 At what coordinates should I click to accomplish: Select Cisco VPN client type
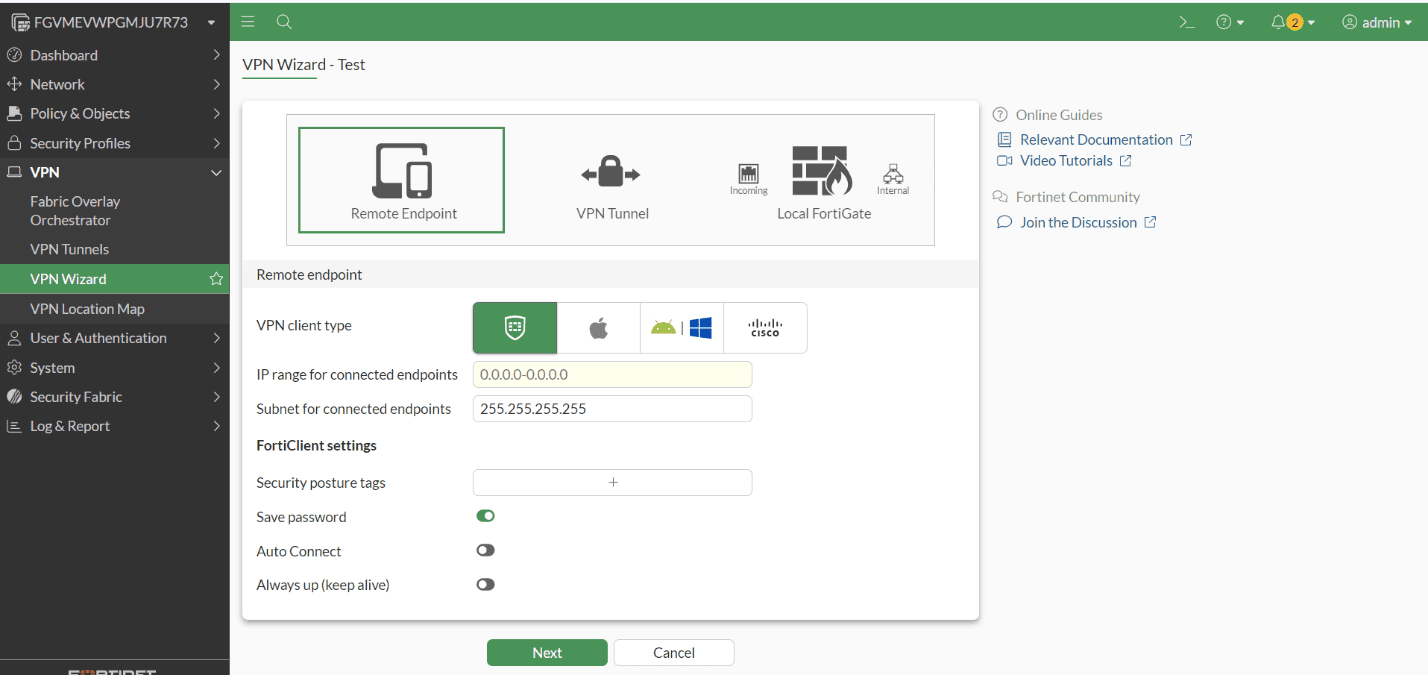point(765,328)
